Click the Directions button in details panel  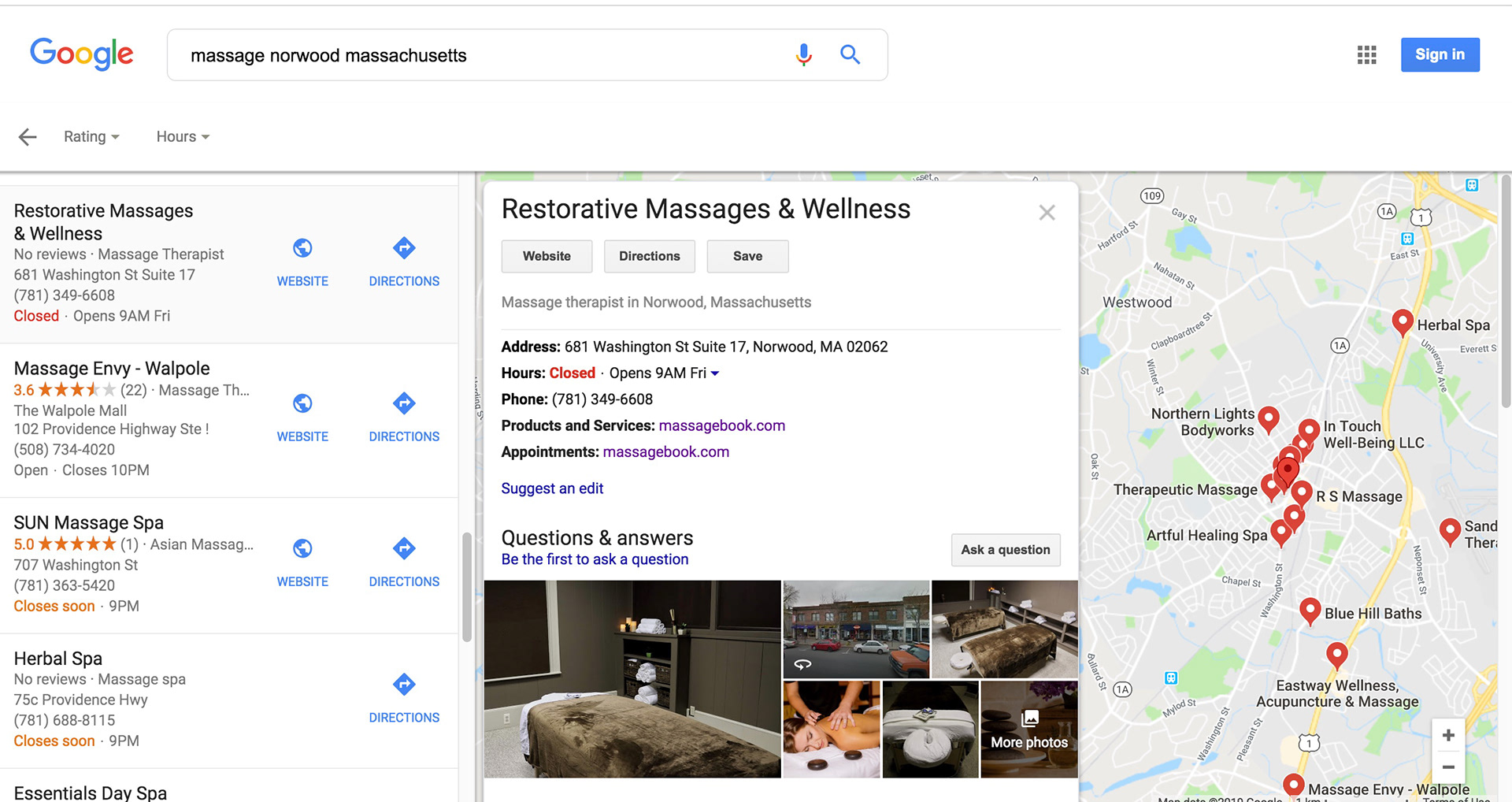pyautogui.click(x=649, y=256)
